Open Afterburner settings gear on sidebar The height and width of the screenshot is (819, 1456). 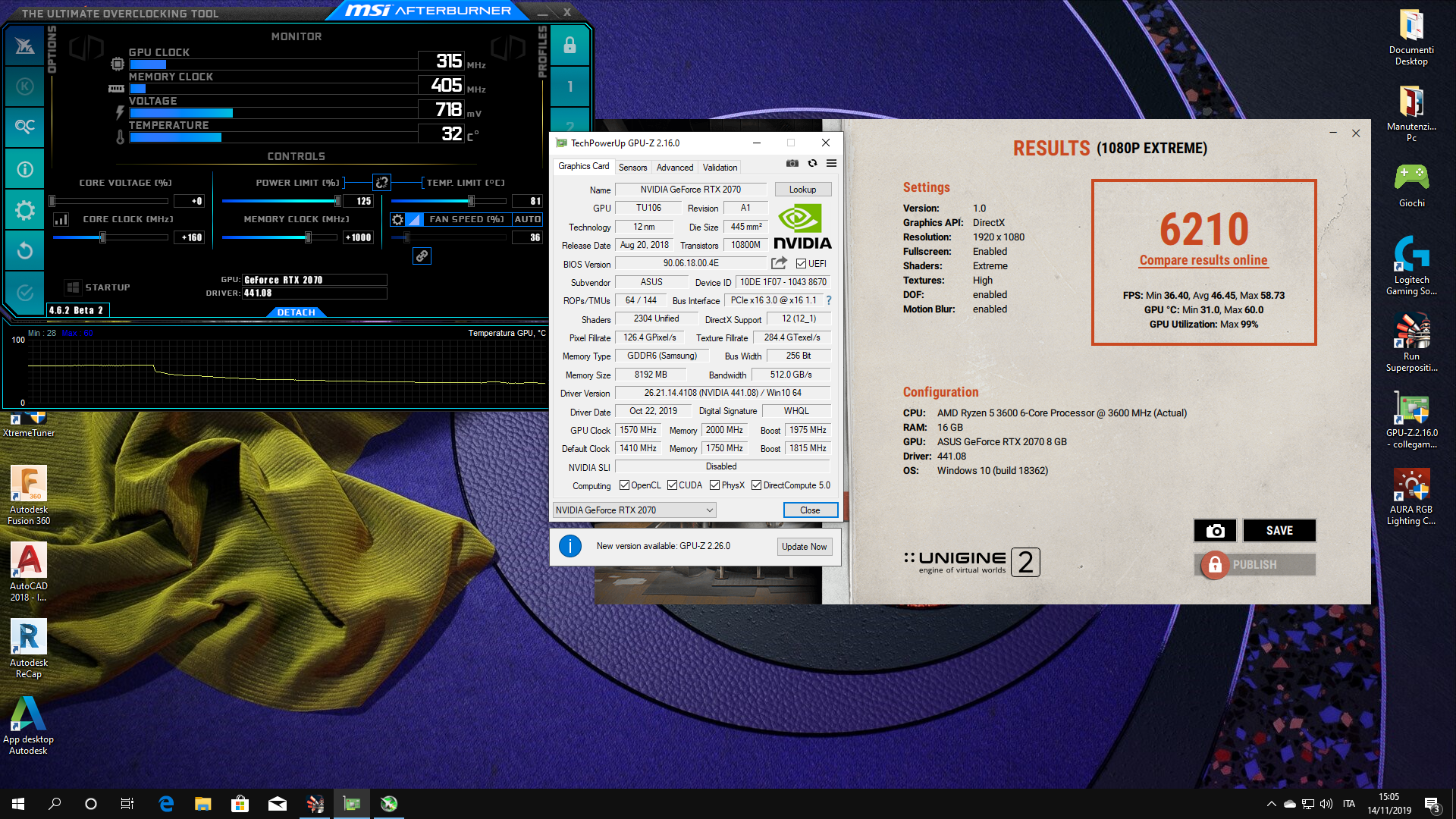(x=24, y=210)
